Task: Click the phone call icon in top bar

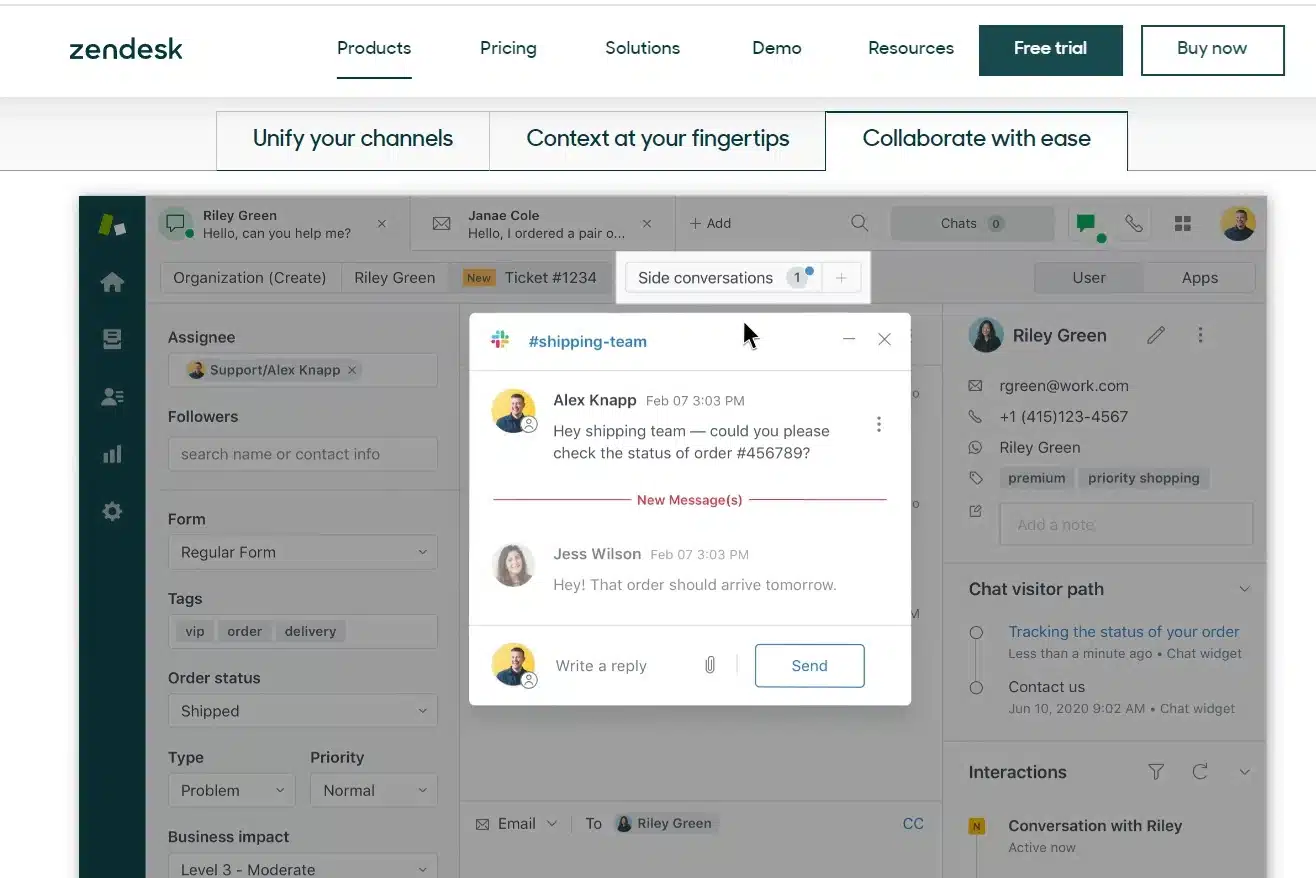Action: [x=1133, y=224]
